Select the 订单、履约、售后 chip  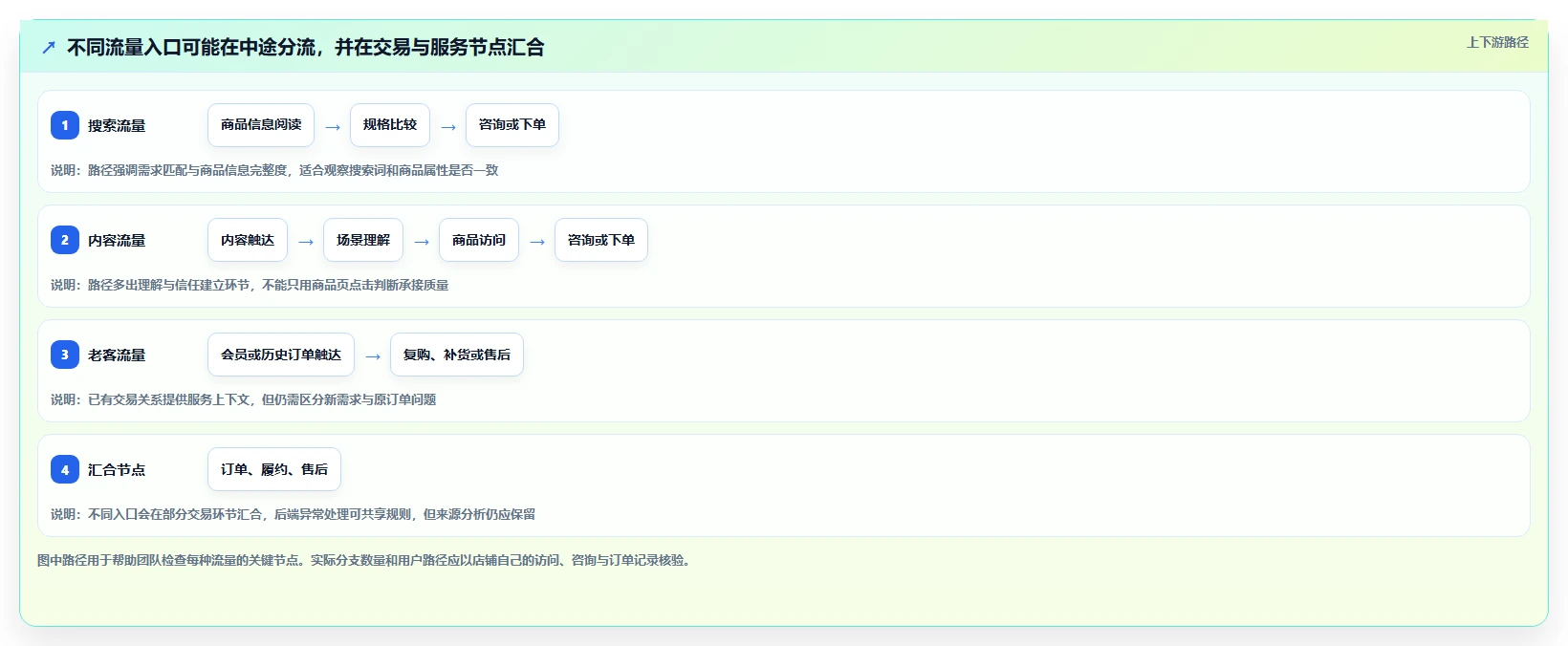click(x=274, y=469)
